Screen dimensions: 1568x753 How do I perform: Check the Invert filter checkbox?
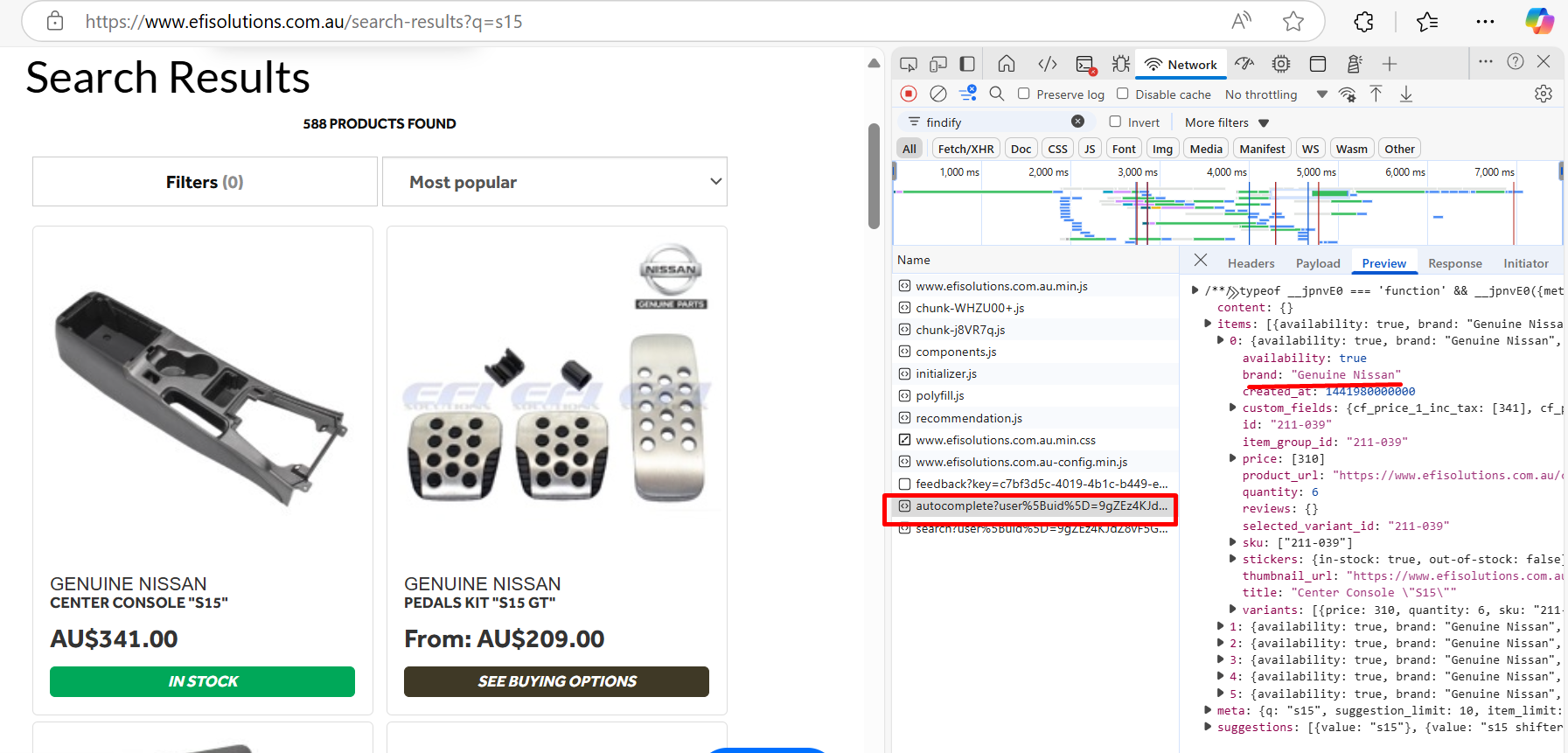pyautogui.click(x=1115, y=122)
